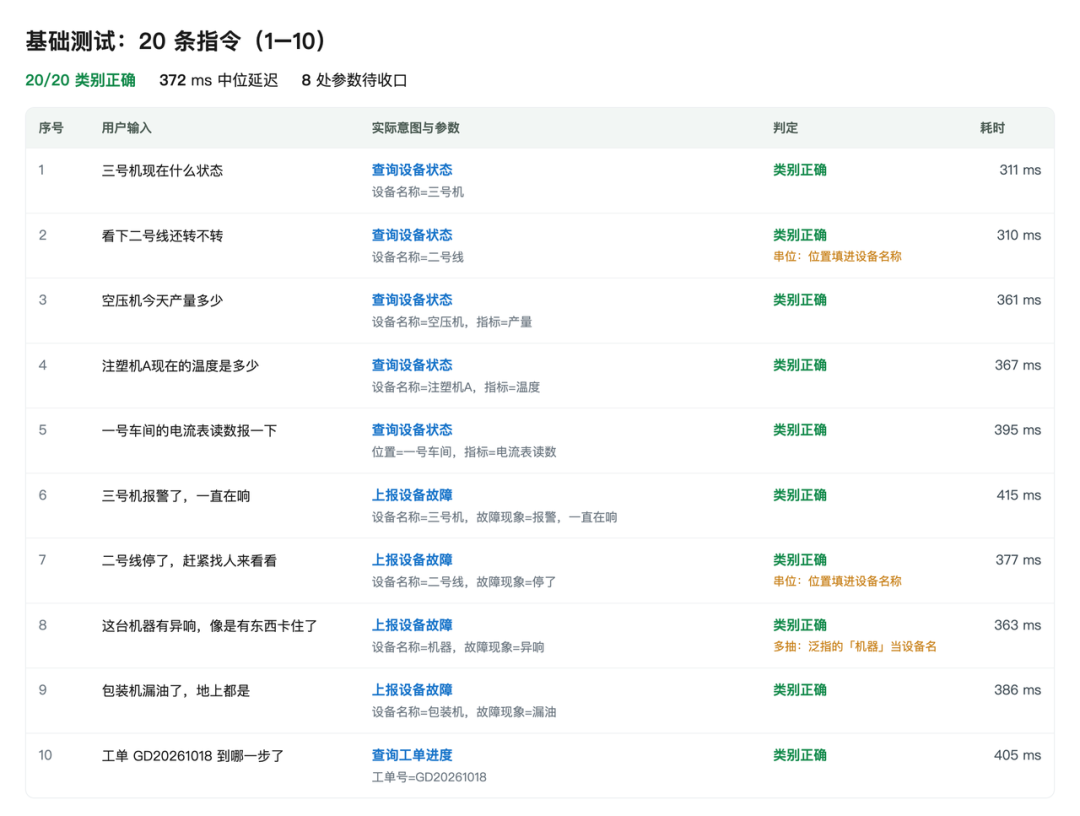This screenshot has height=816, width=1080.
Task: Click the 多抽 warning note in row 8
Action: point(855,647)
